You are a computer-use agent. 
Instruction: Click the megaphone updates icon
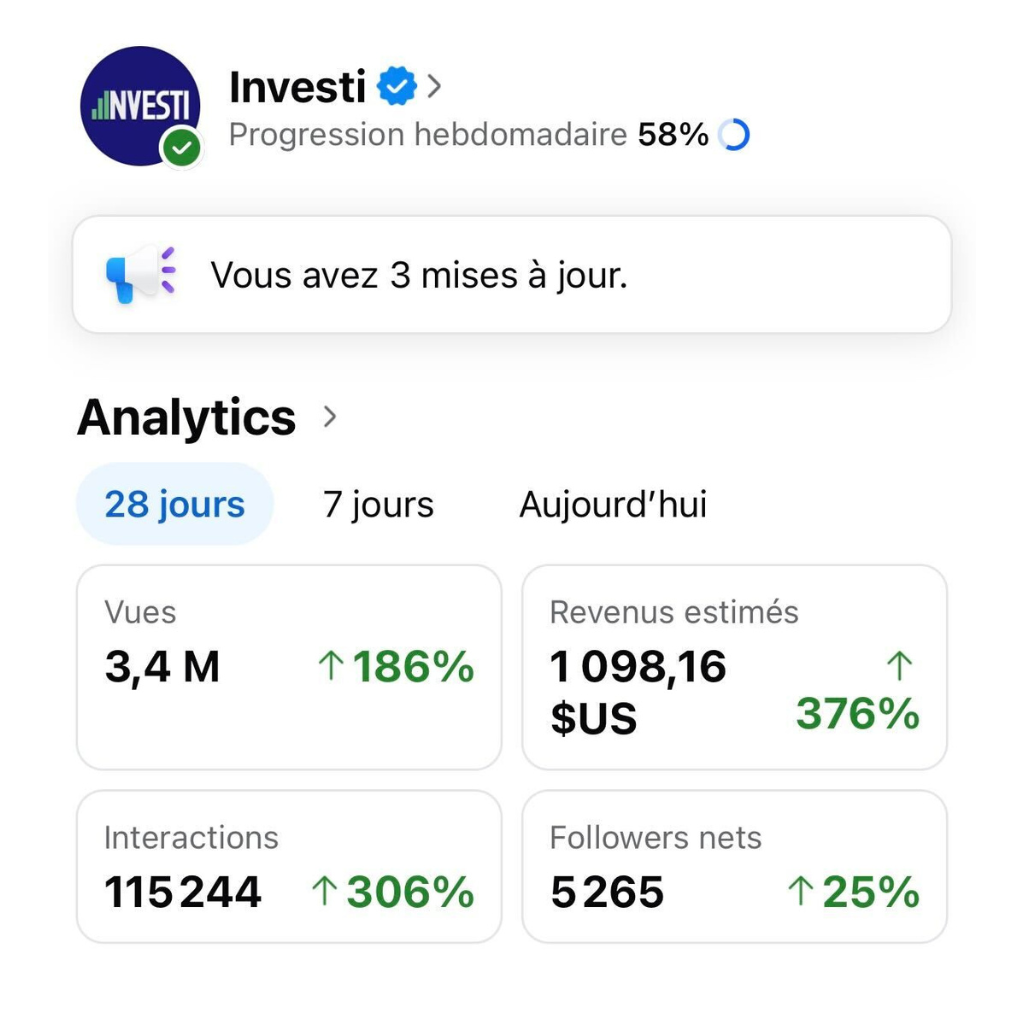(139, 274)
